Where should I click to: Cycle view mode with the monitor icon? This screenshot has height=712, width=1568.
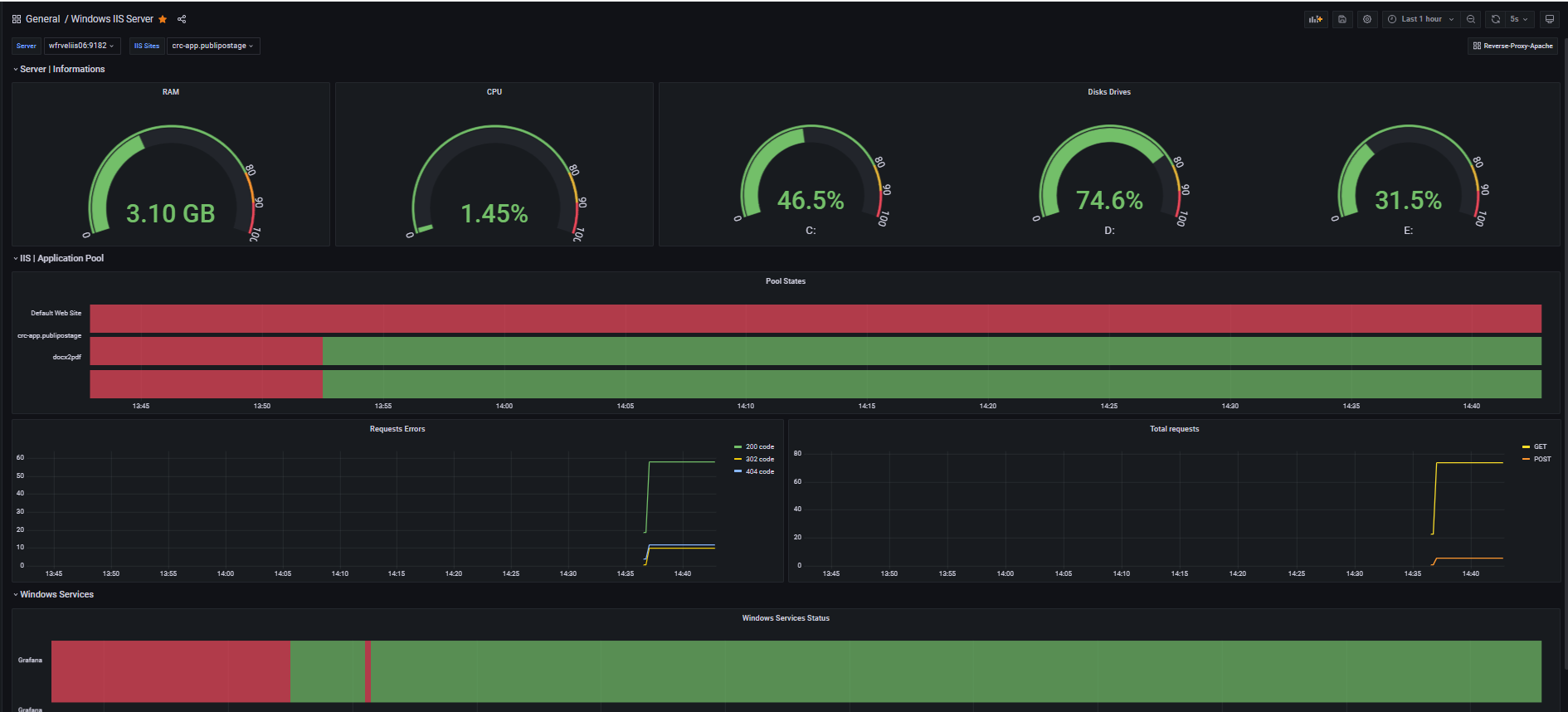coord(1549,19)
